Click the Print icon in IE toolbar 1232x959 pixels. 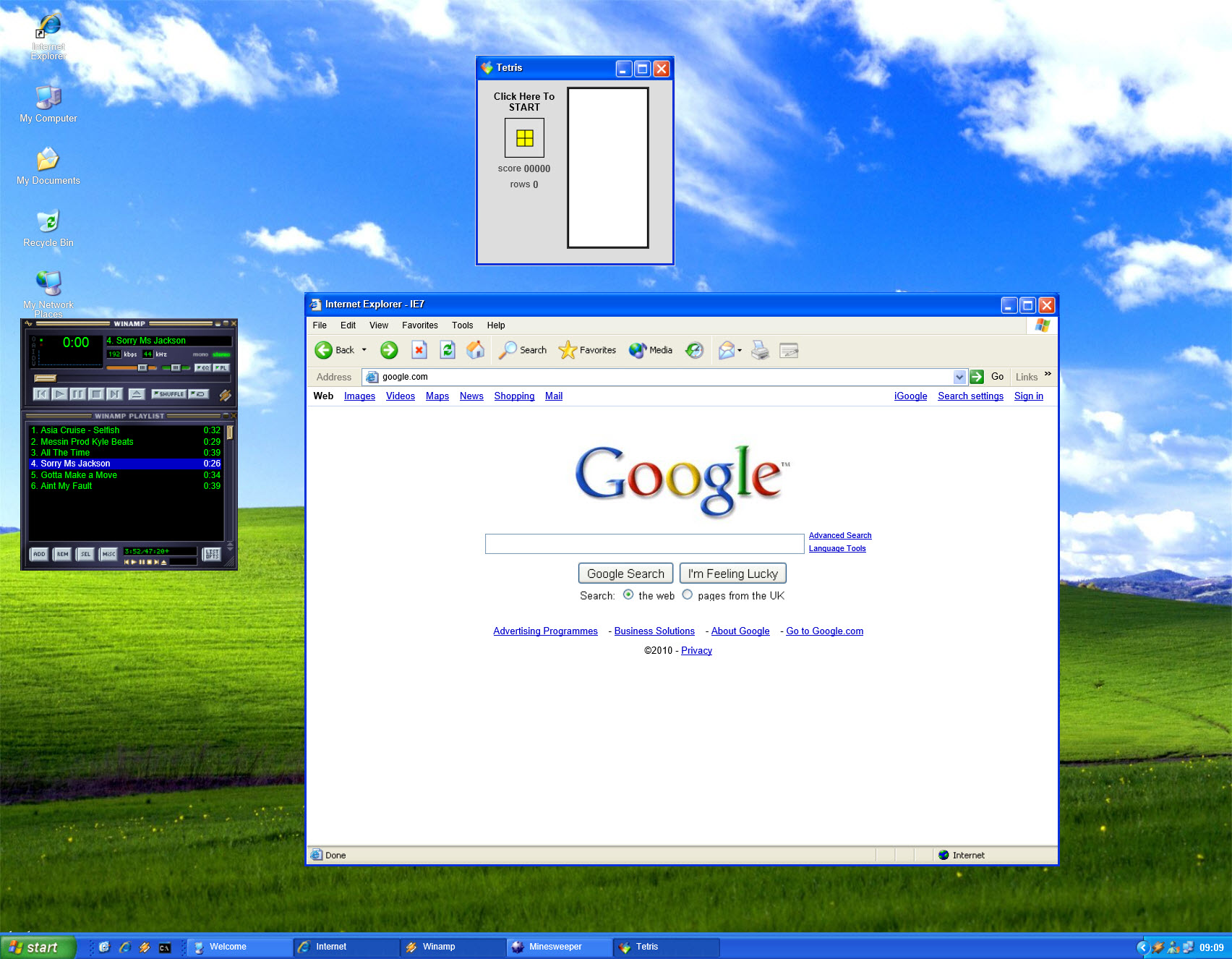[760, 351]
